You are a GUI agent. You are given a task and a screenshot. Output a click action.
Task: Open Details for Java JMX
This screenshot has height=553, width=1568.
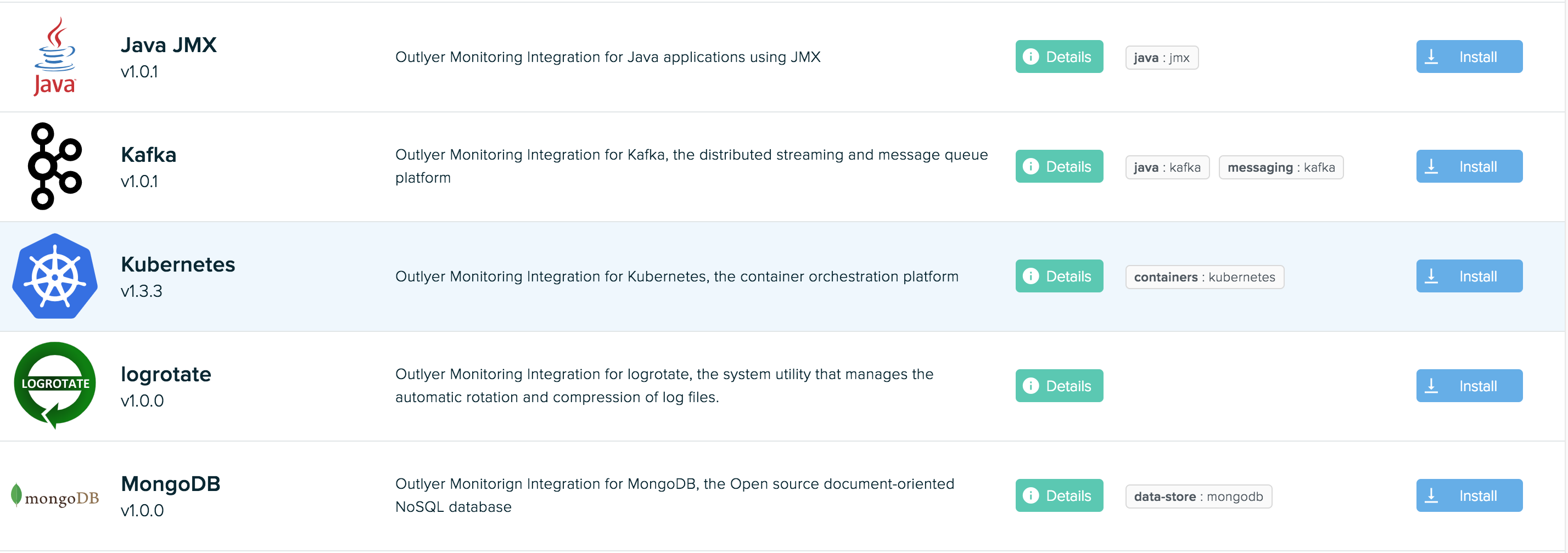click(1059, 57)
